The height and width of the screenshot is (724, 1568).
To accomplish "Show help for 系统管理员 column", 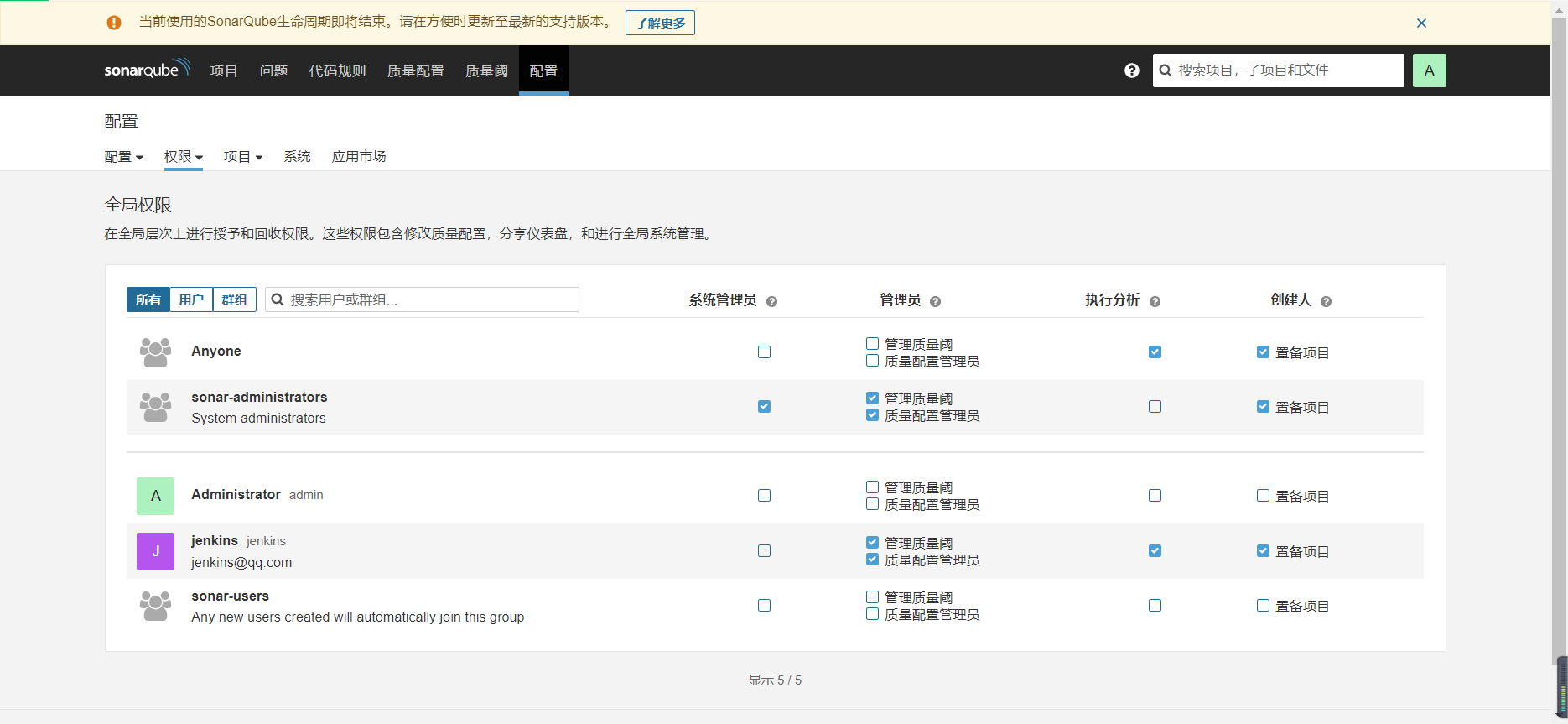I will (772, 301).
